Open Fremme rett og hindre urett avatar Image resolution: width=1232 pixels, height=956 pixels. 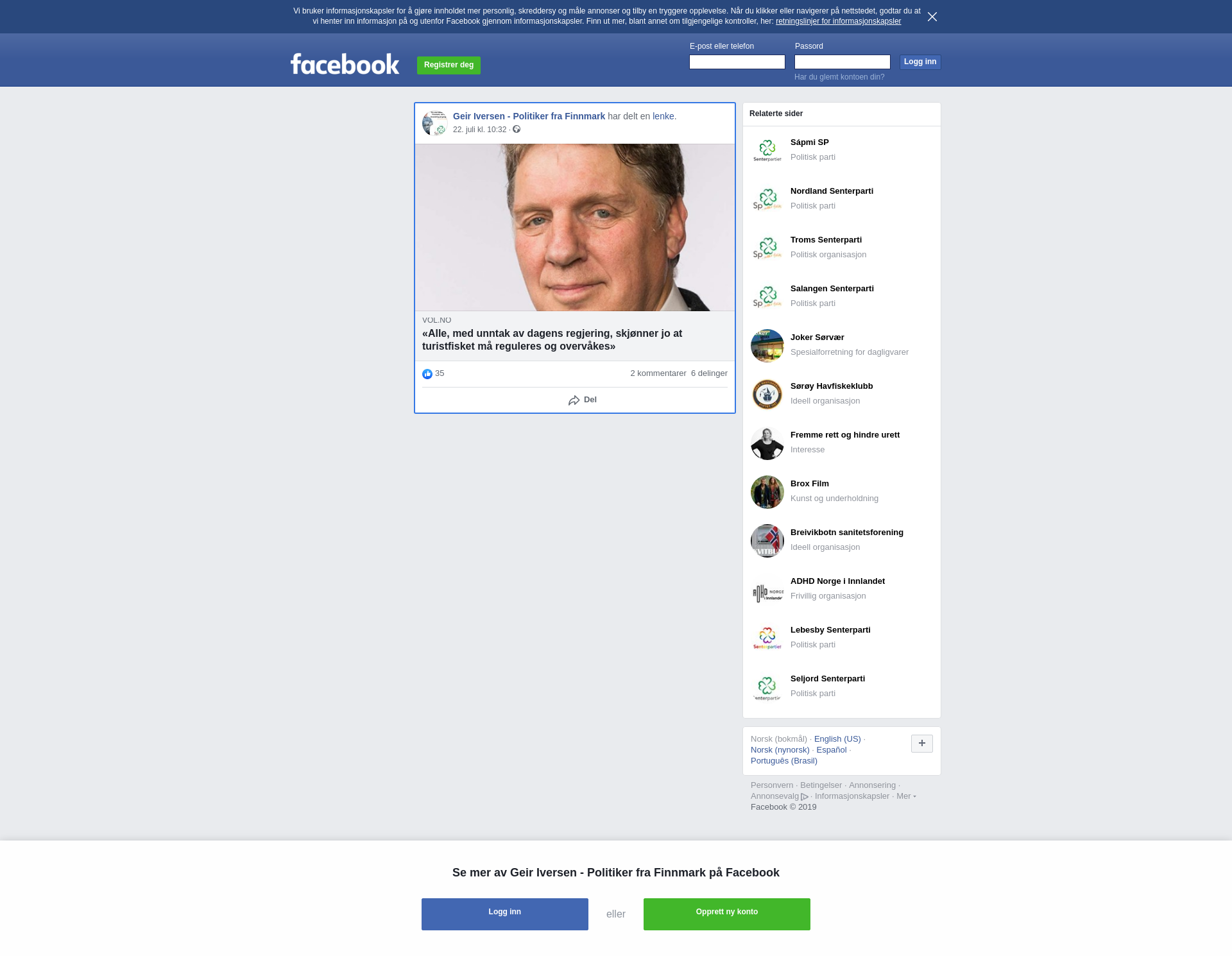coord(767,443)
